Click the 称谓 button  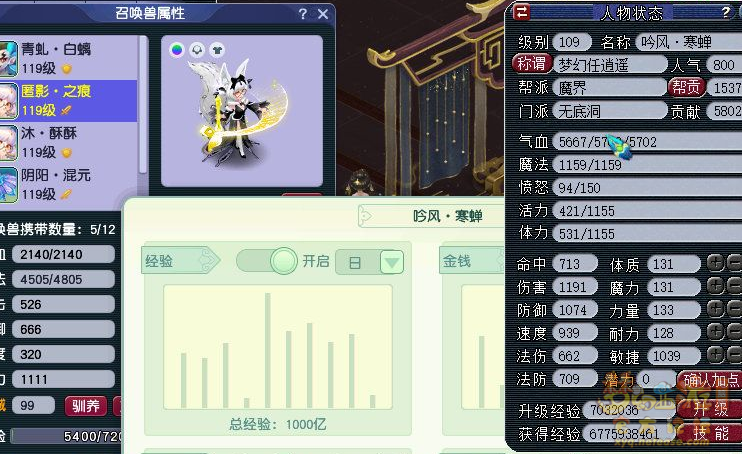(x=532, y=64)
